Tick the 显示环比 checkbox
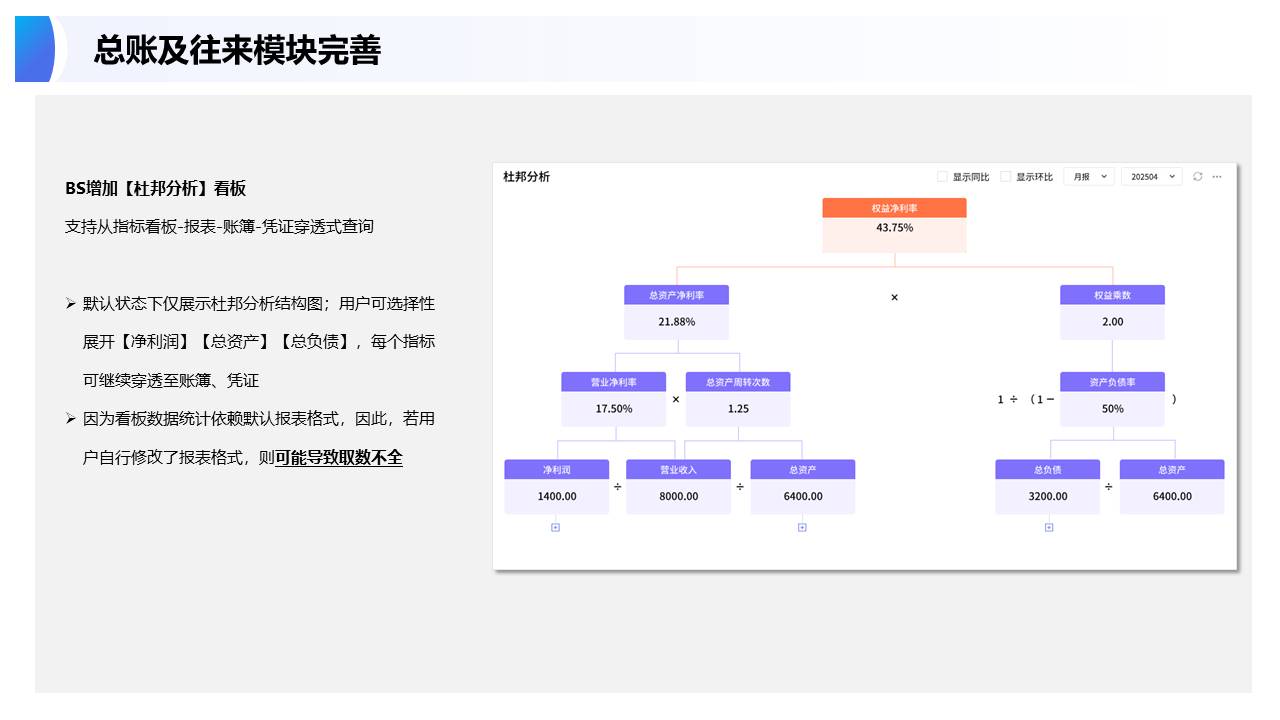This screenshot has height=720, width=1280. pyautogui.click(x=1006, y=177)
